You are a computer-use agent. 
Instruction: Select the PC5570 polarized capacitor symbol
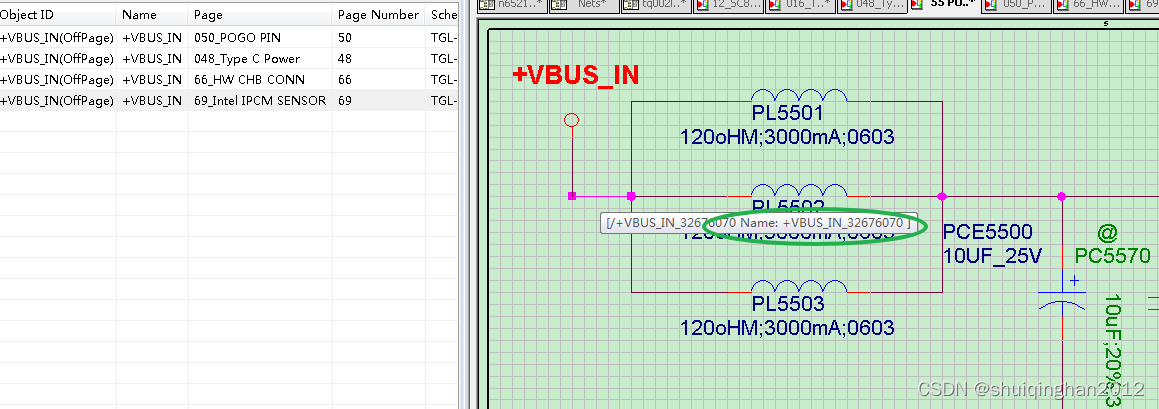[1062, 294]
